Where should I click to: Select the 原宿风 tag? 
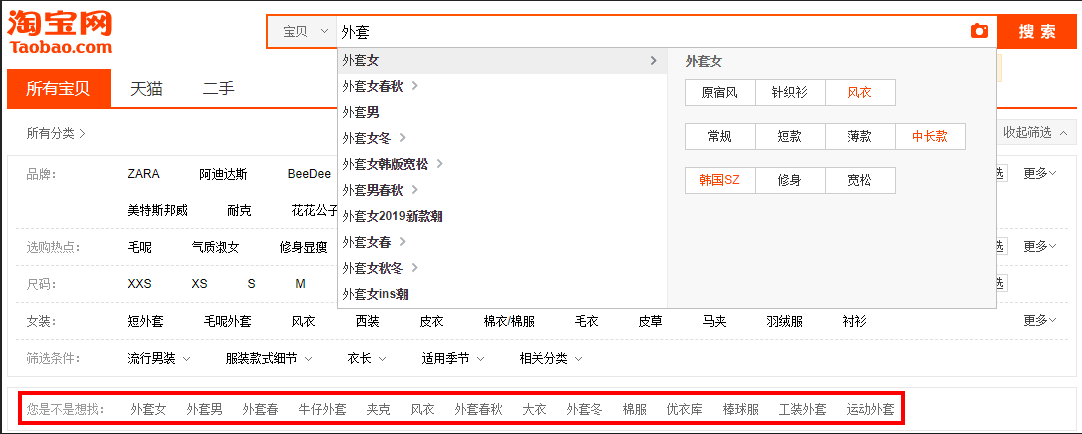[x=720, y=92]
